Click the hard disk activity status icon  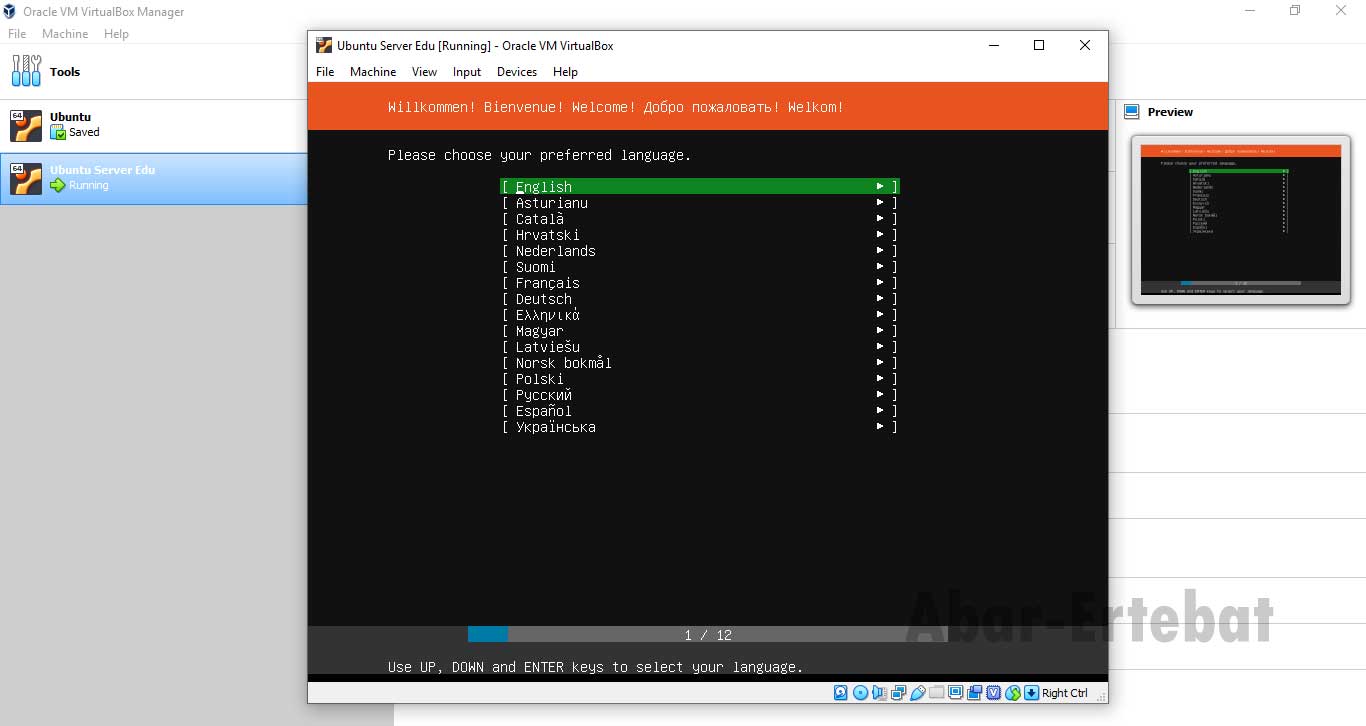(841, 693)
